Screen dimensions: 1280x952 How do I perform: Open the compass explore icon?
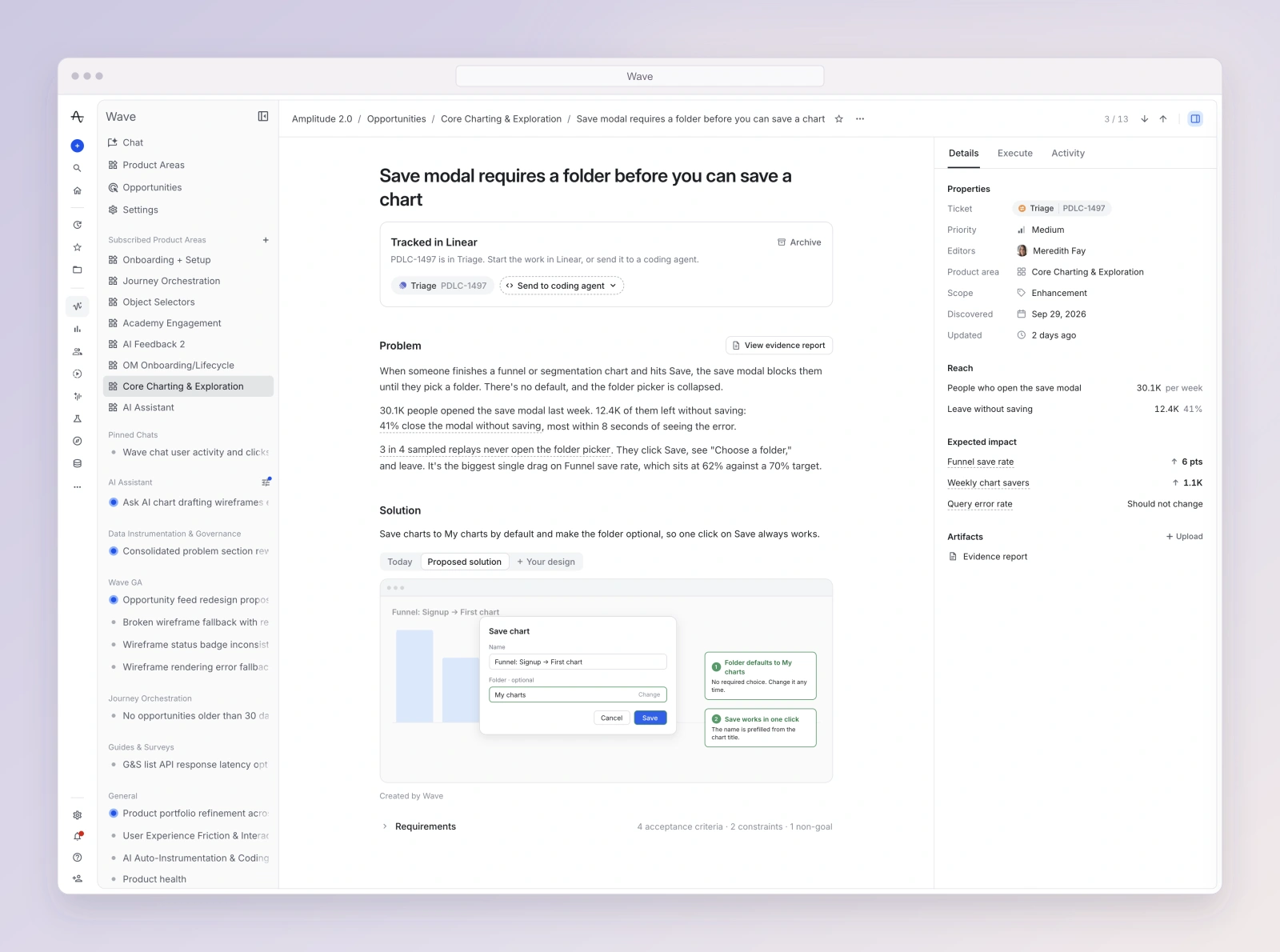pyautogui.click(x=77, y=441)
